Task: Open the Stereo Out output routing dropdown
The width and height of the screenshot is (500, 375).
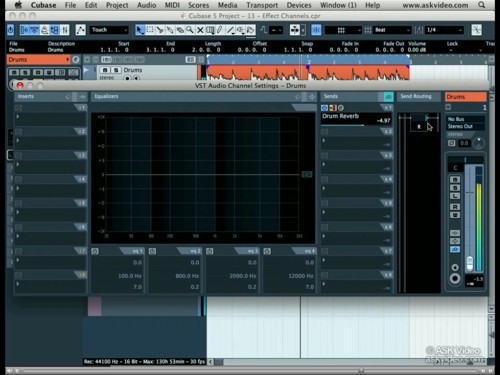Action: click(465, 126)
